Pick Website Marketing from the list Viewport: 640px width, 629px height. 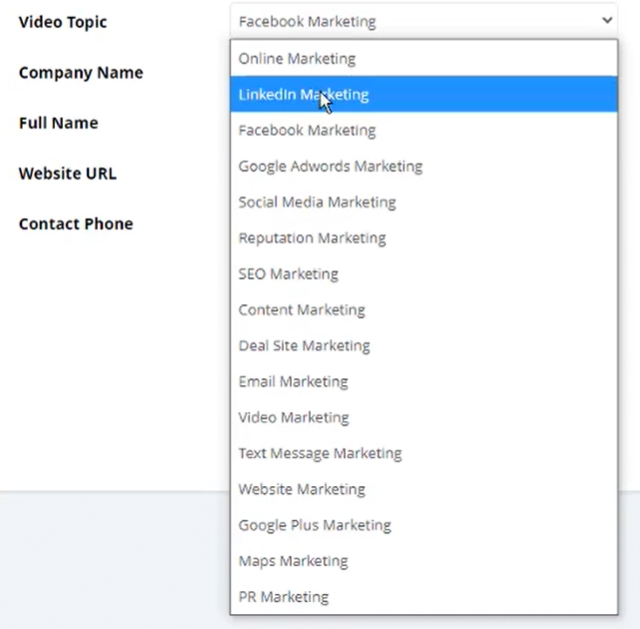[x=302, y=489]
